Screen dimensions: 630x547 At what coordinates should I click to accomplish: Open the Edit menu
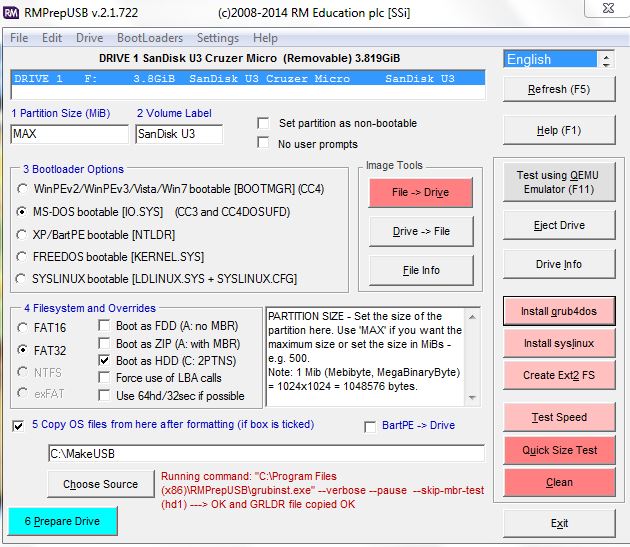coord(52,38)
